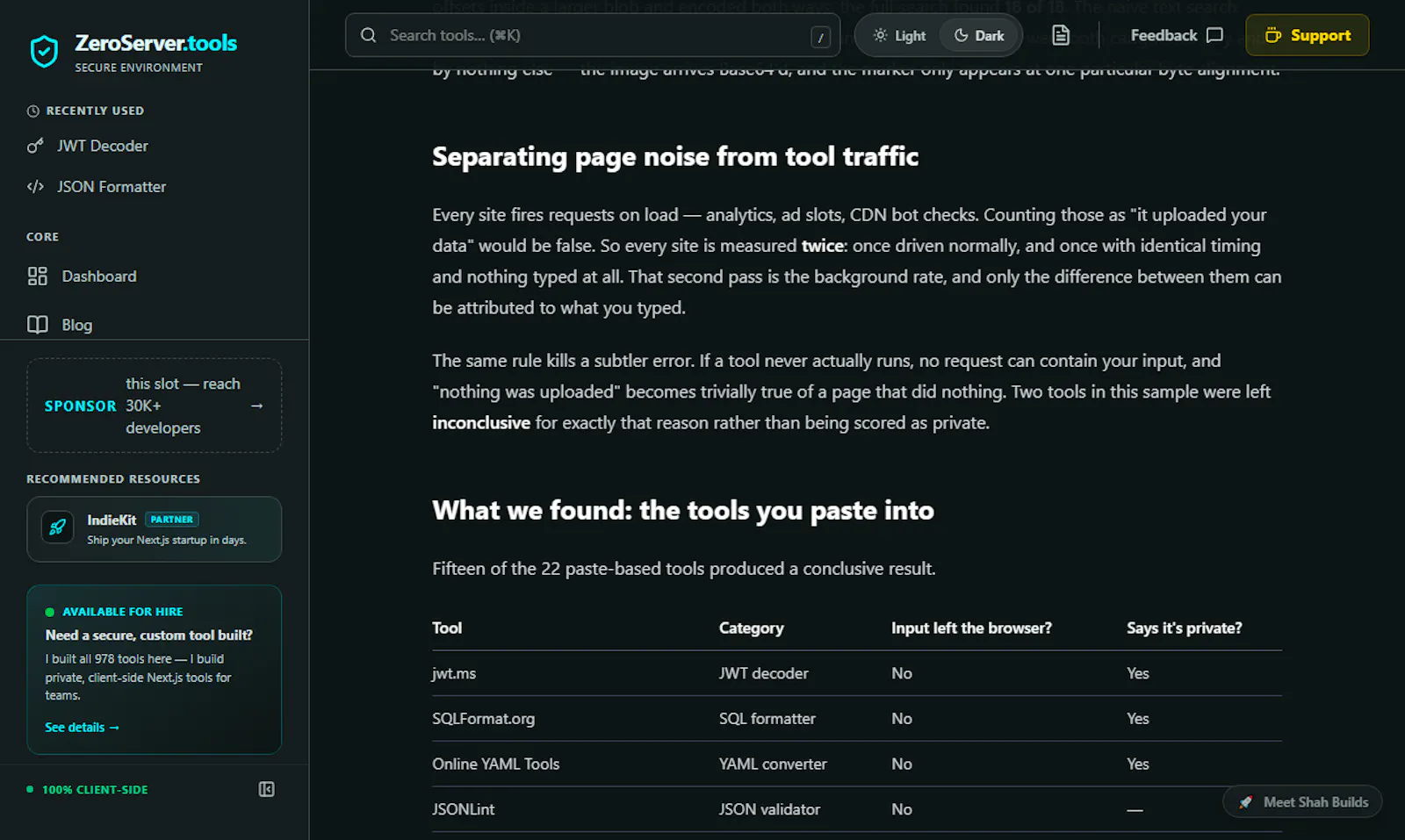Click the 'YAML converter' category cell

pyautogui.click(x=773, y=764)
